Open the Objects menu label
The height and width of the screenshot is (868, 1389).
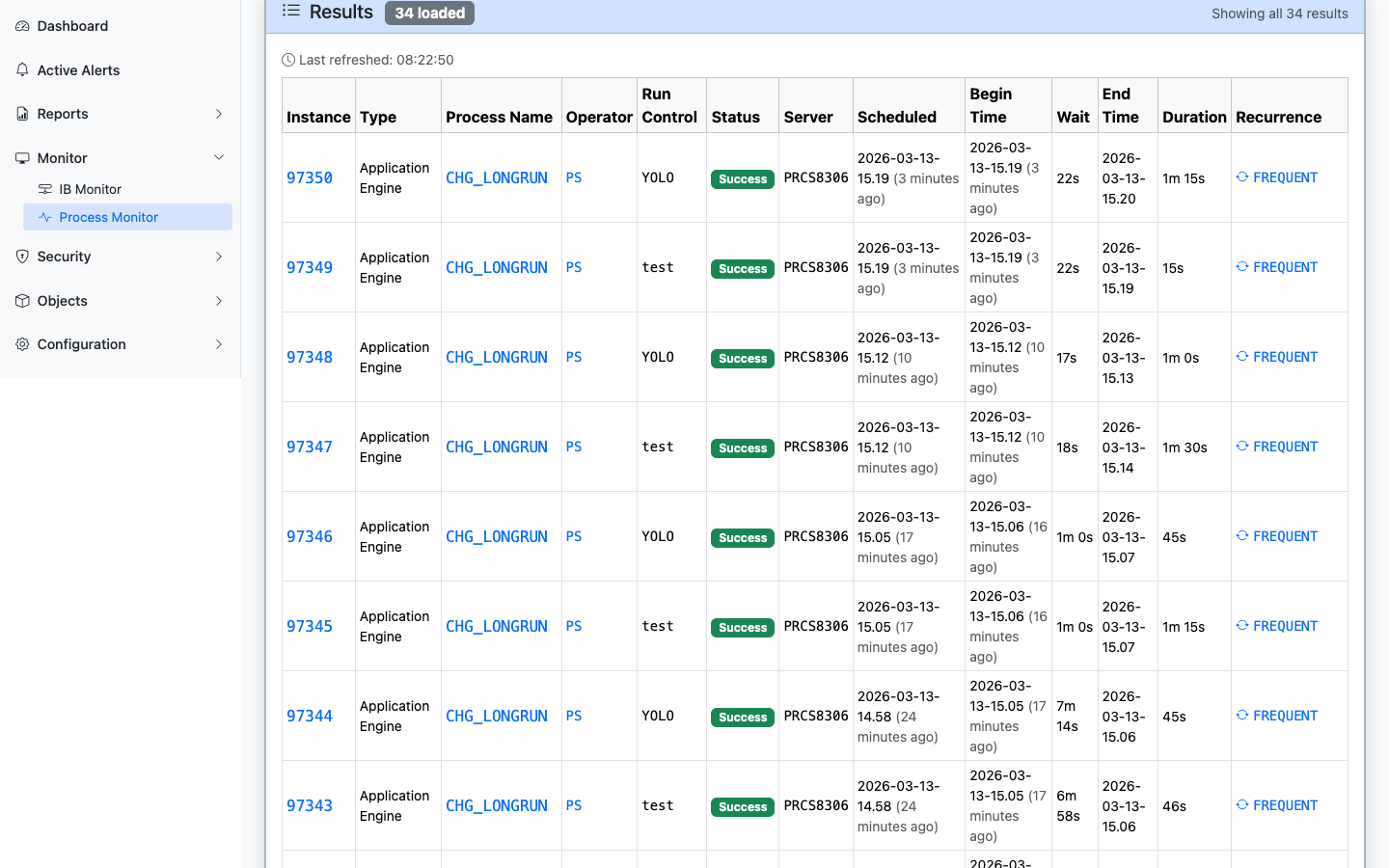(x=62, y=301)
